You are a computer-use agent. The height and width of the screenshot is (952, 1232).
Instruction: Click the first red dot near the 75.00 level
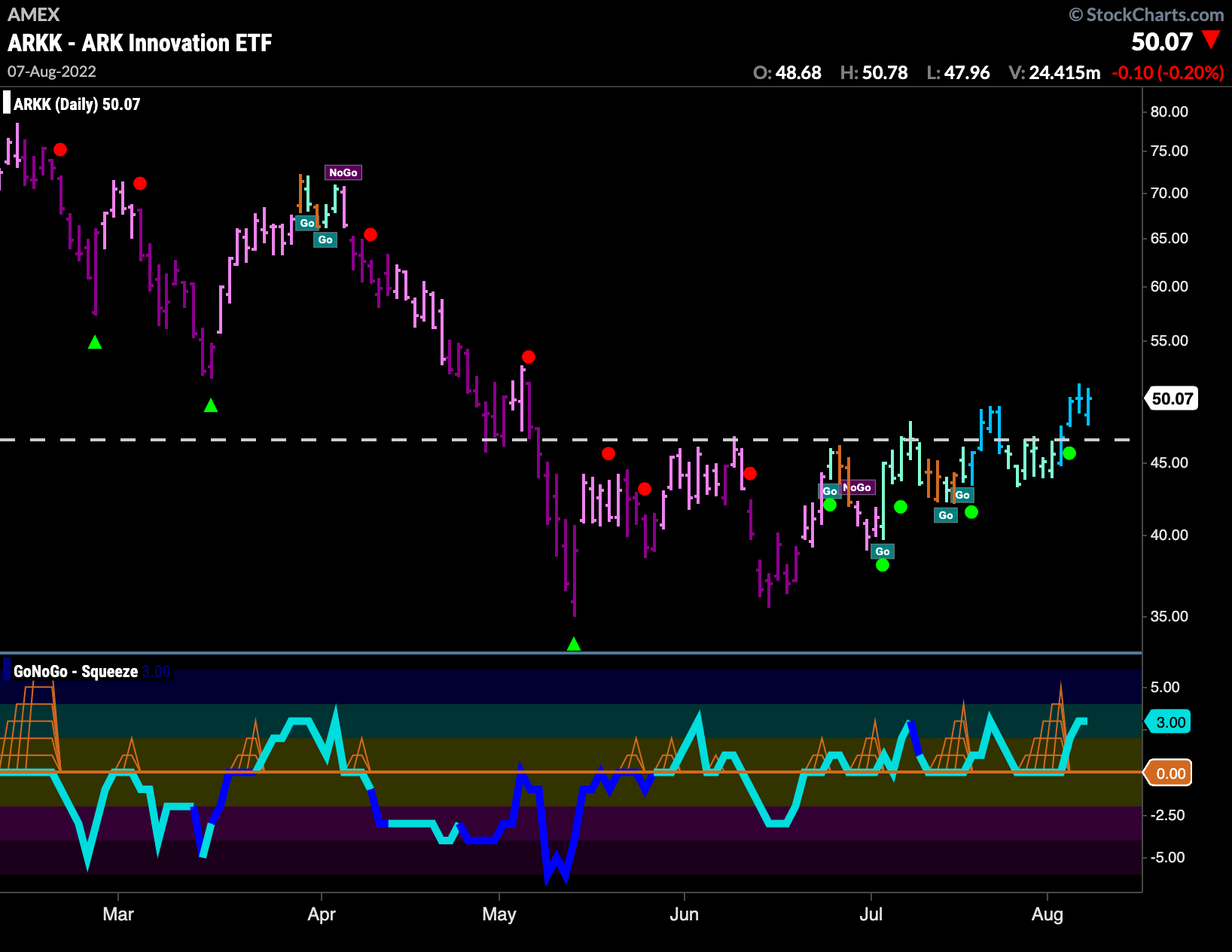(60, 150)
